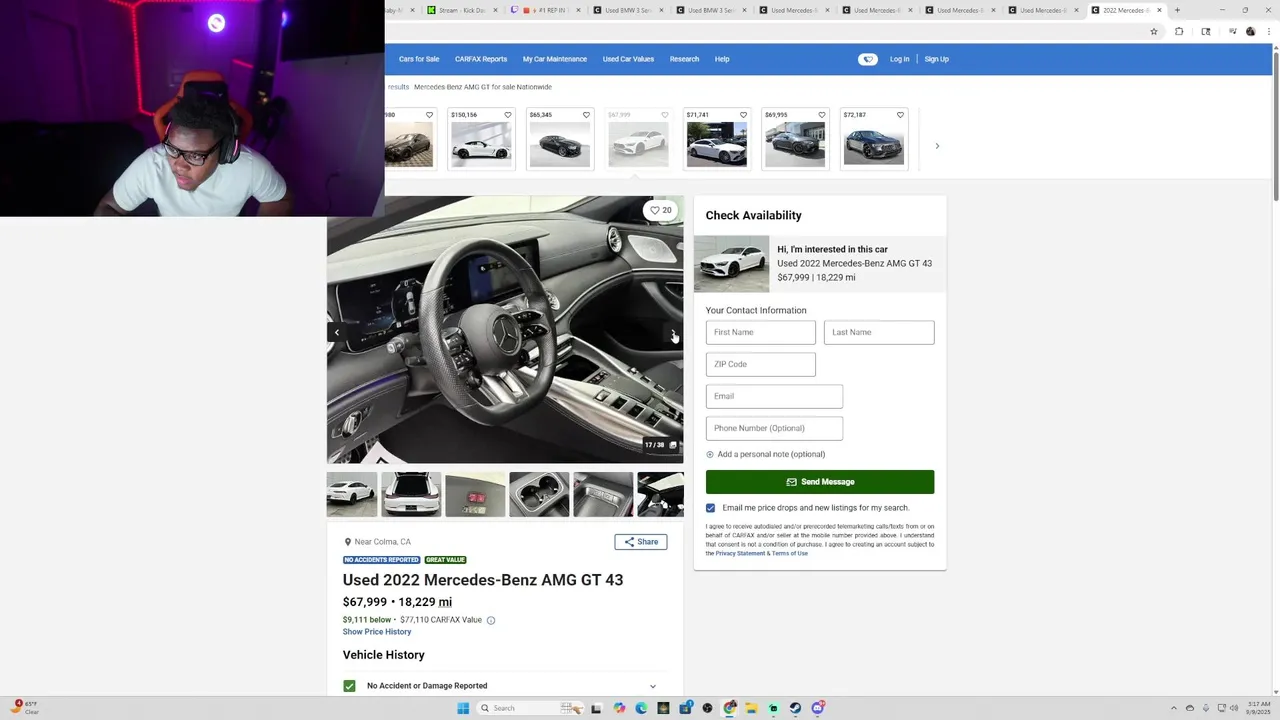Click the heart favorite counter showing 20
This screenshot has width=1280, height=720.
coord(661,210)
